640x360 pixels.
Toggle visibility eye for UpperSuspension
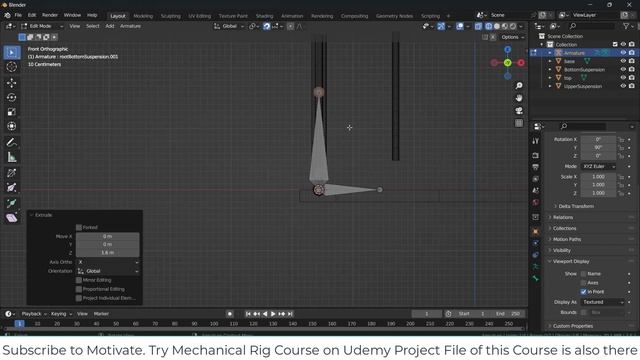tap(623, 86)
